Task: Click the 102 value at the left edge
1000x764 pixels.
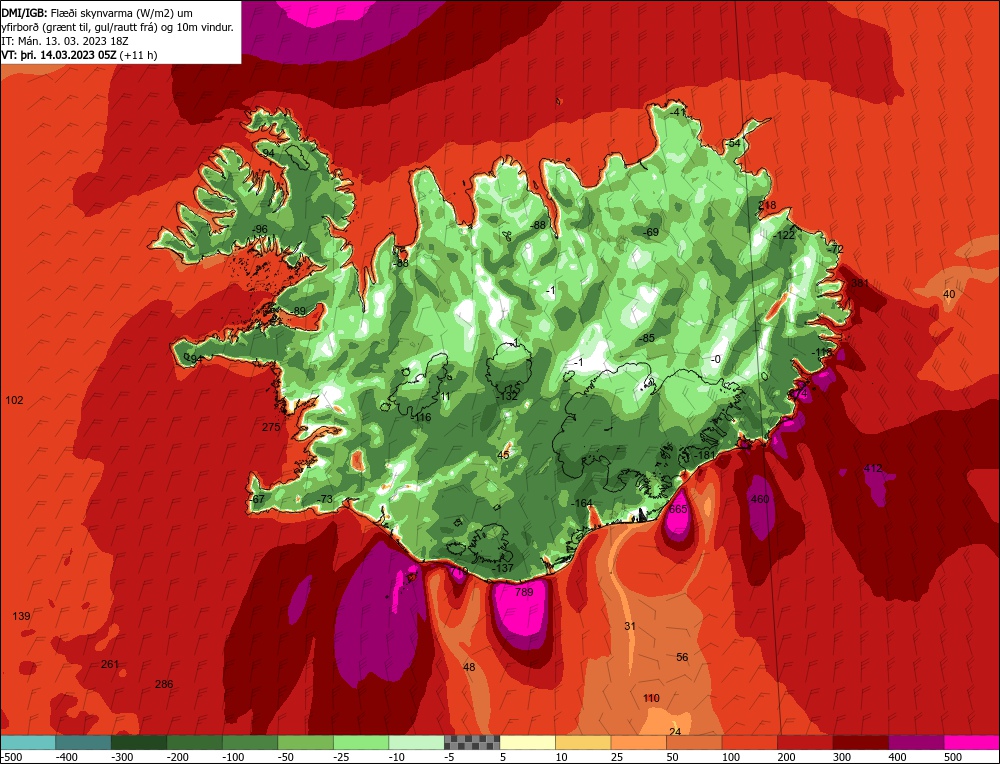Action: (14, 400)
